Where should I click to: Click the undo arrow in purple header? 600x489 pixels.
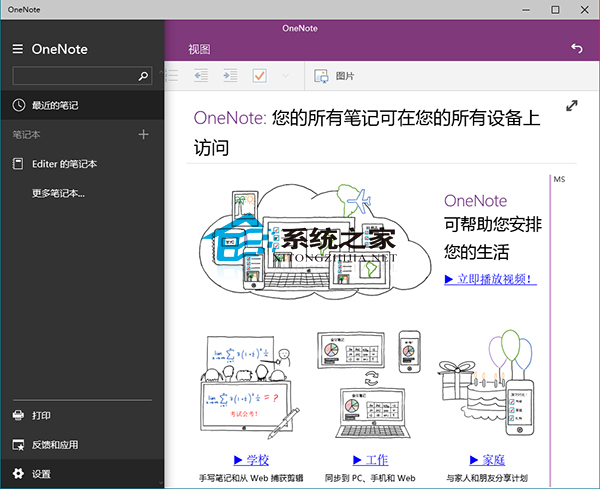(577, 48)
